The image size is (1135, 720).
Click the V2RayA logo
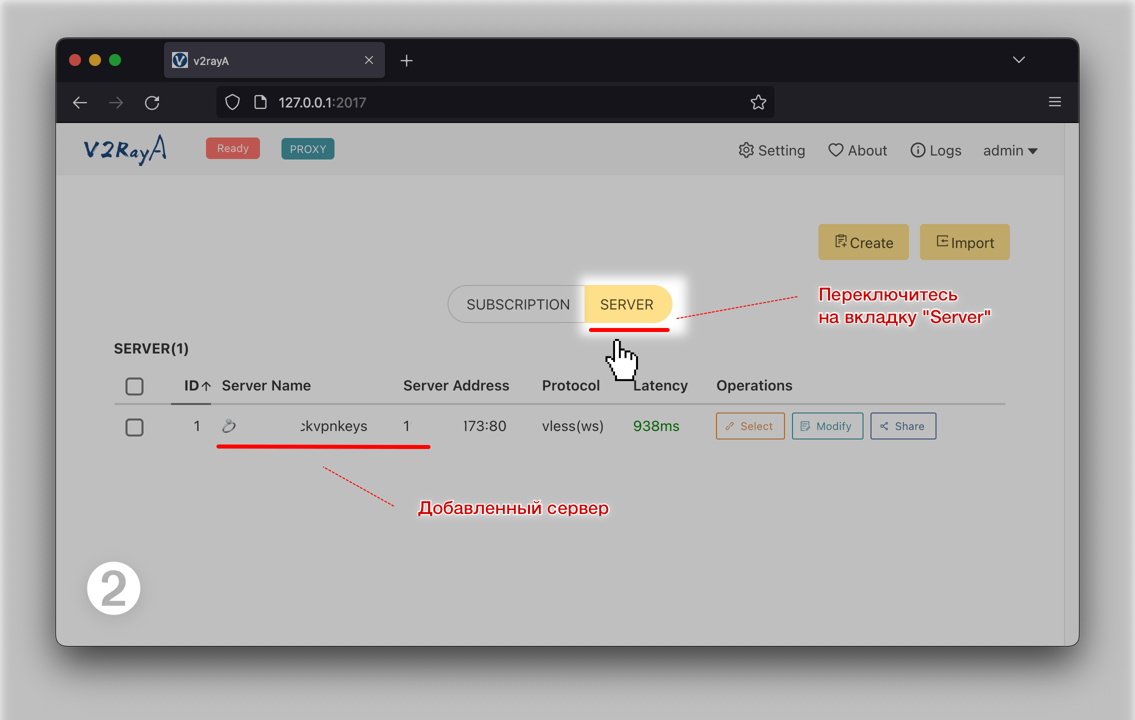coord(125,149)
